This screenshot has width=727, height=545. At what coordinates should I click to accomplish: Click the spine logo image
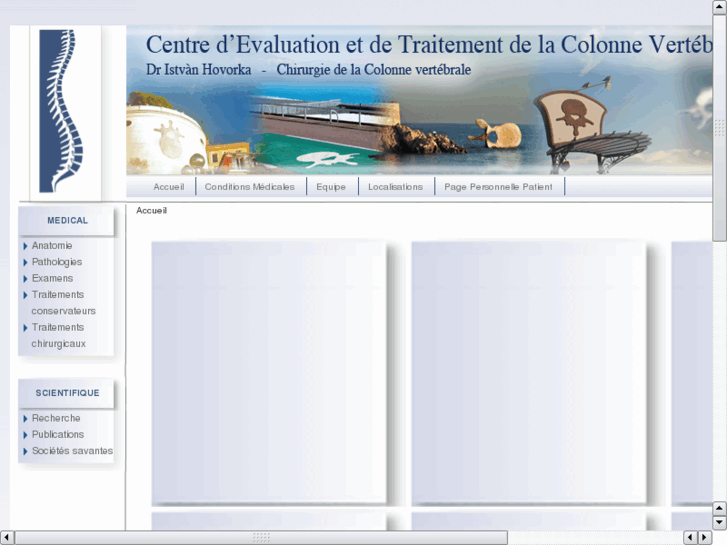coord(60,111)
